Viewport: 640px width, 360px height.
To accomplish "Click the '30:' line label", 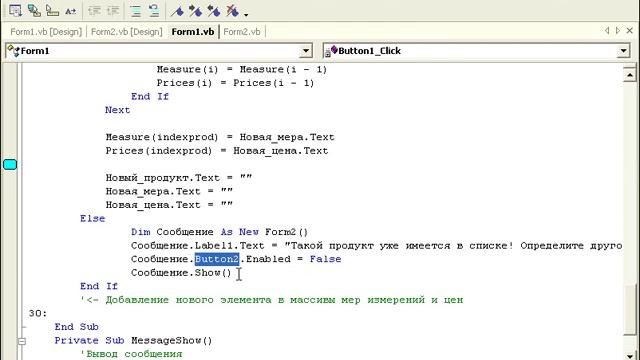I will tap(38, 313).
